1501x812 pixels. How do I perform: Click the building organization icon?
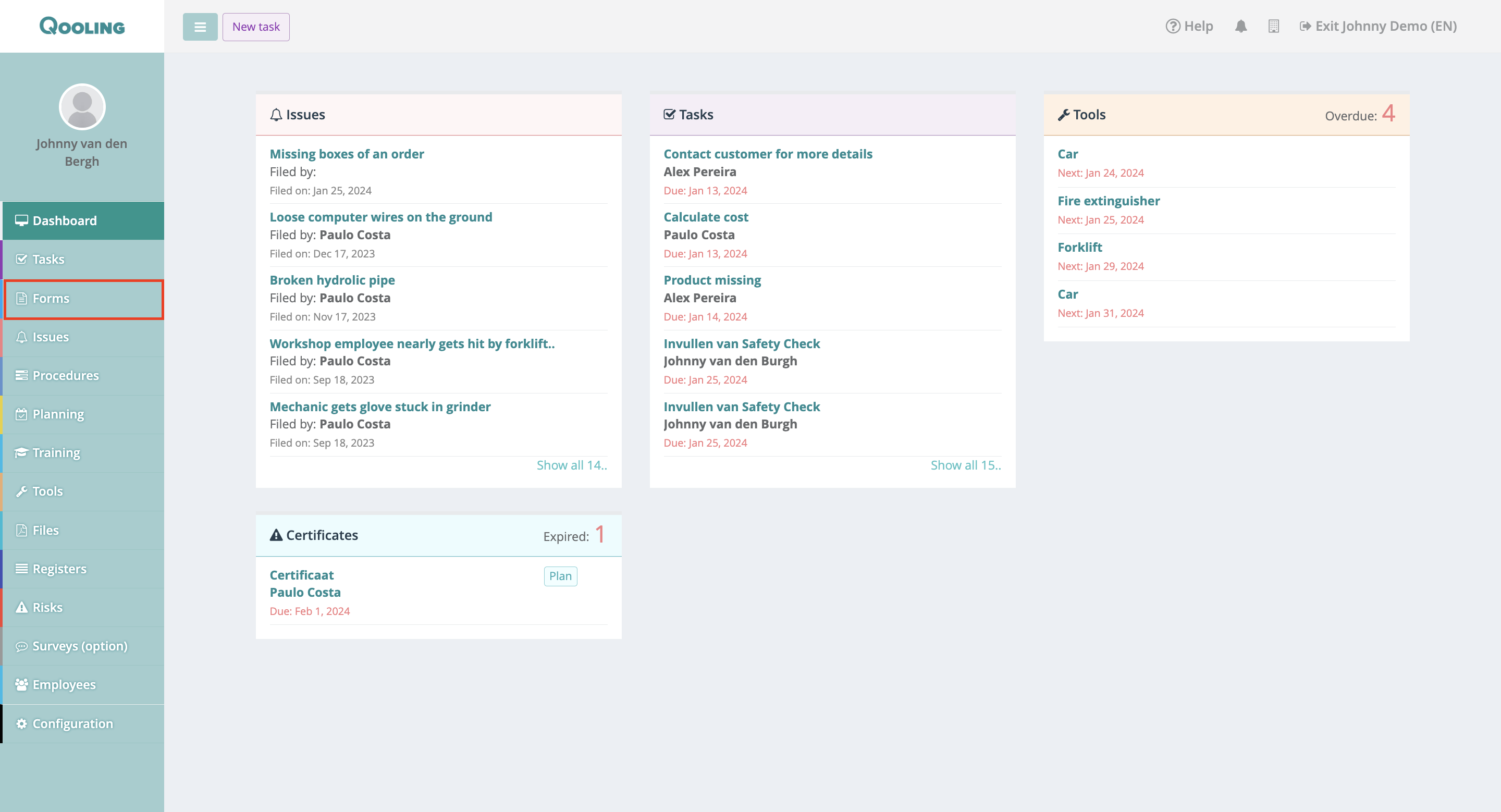tap(1273, 26)
